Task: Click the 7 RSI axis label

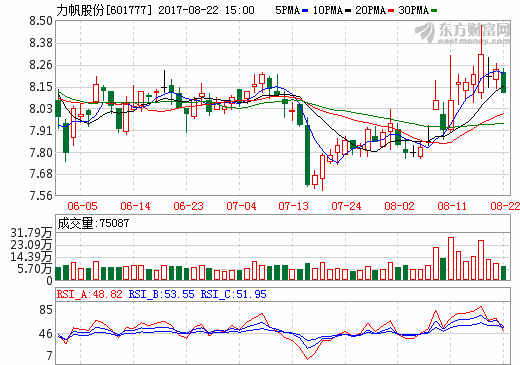Action: point(50,356)
